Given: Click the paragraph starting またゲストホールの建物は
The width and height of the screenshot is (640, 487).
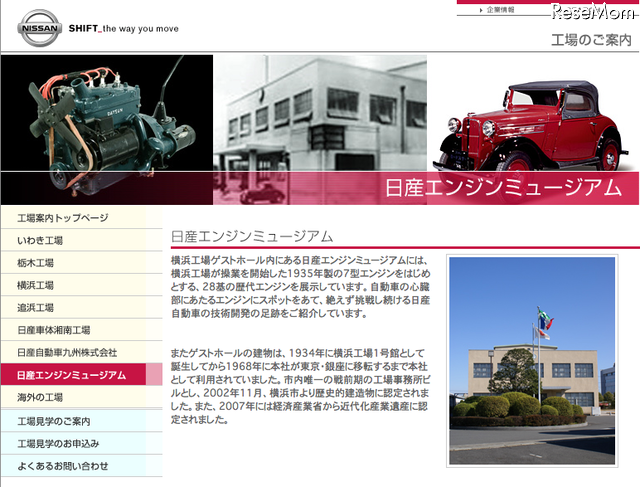Looking at the screenshot, I should (x=300, y=386).
